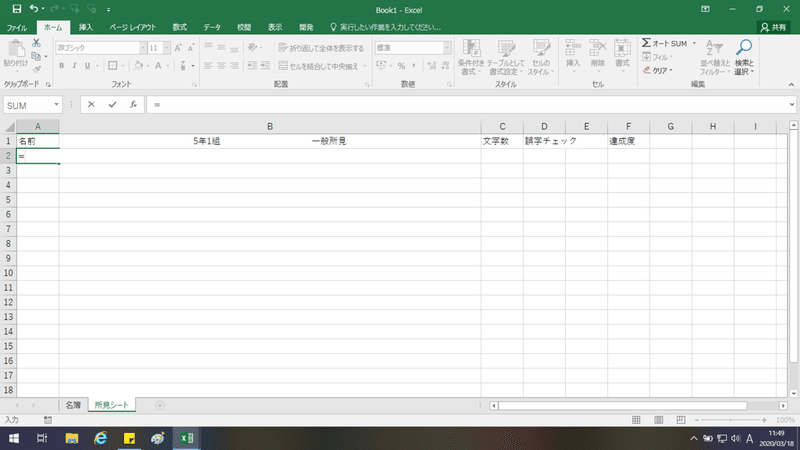Toggle Italic formatting
Viewport: 800px width, 450px height.
tap(74, 65)
